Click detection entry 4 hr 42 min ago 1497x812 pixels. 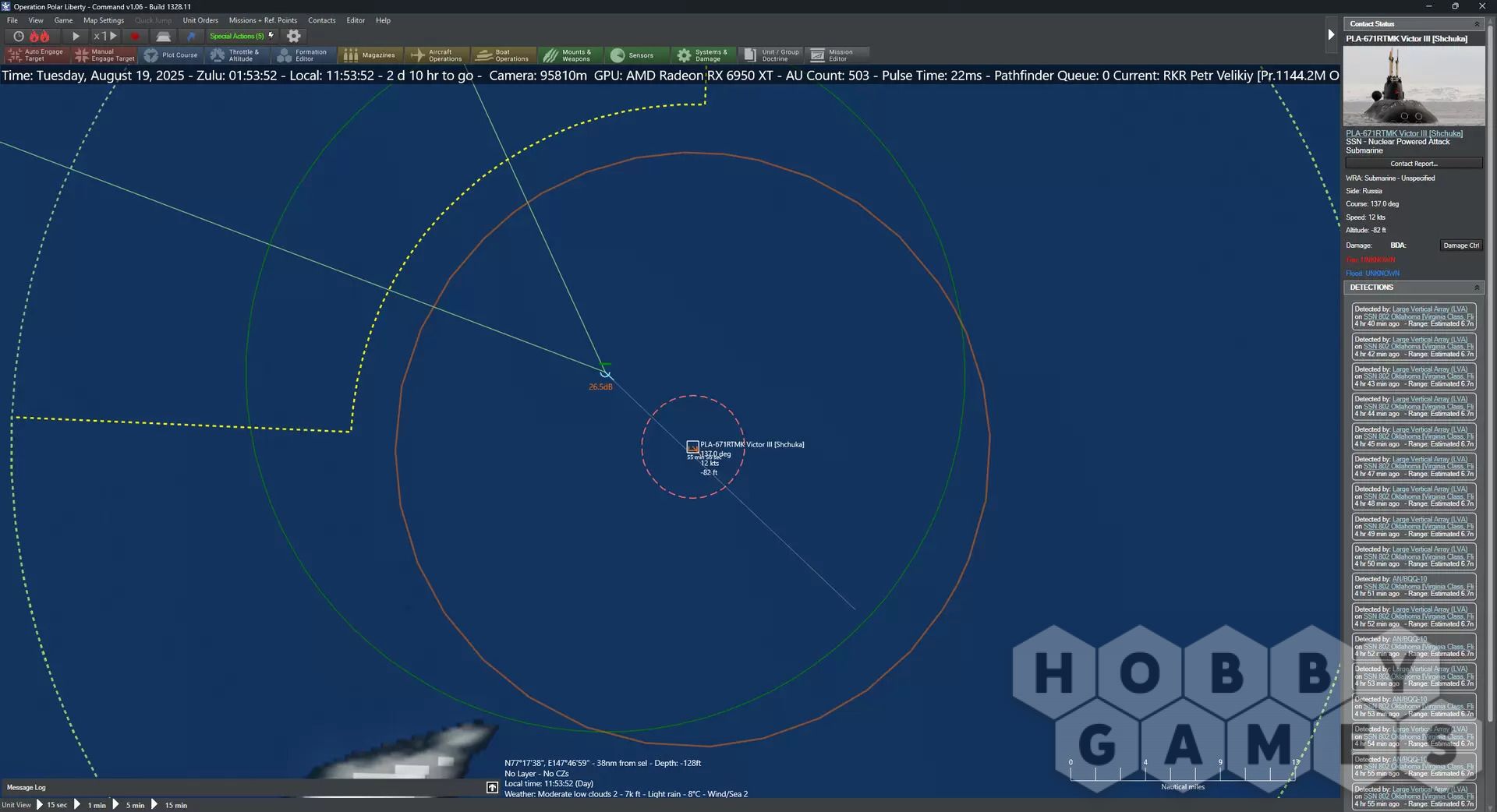[x=1414, y=347]
